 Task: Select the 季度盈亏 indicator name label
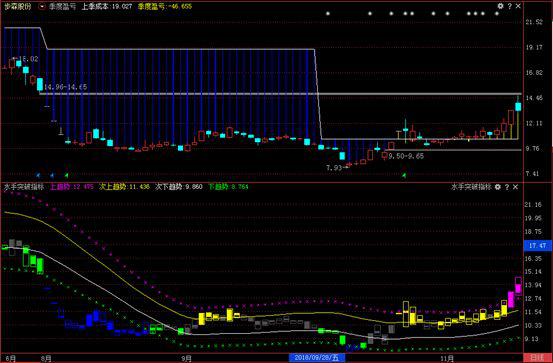click(62, 6)
